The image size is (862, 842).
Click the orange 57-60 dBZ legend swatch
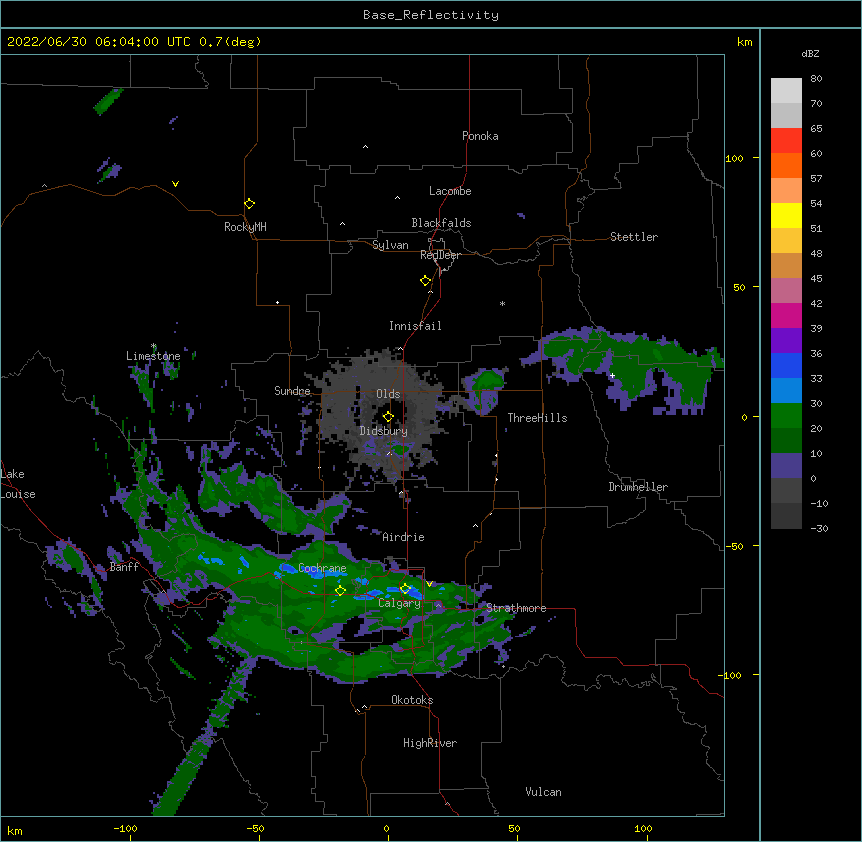pyautogui.click(x=786, y=165)
